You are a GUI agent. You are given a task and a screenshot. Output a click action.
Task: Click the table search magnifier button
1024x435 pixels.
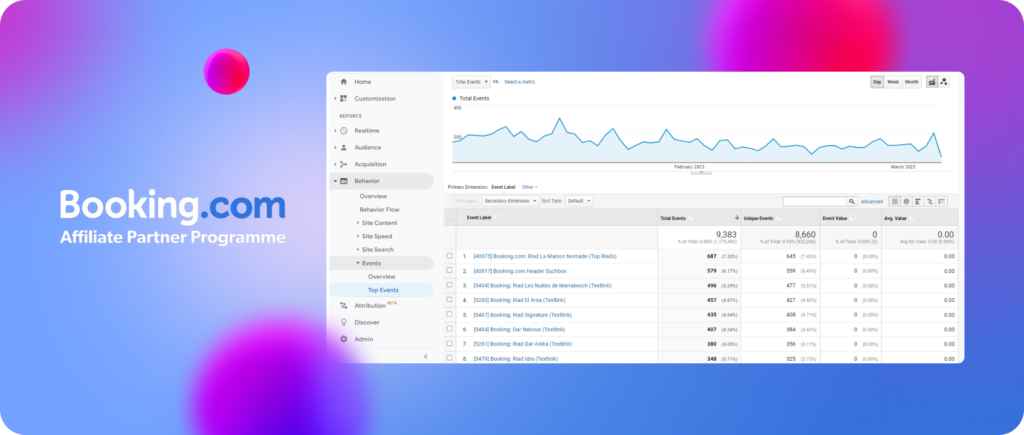[851, 201]
